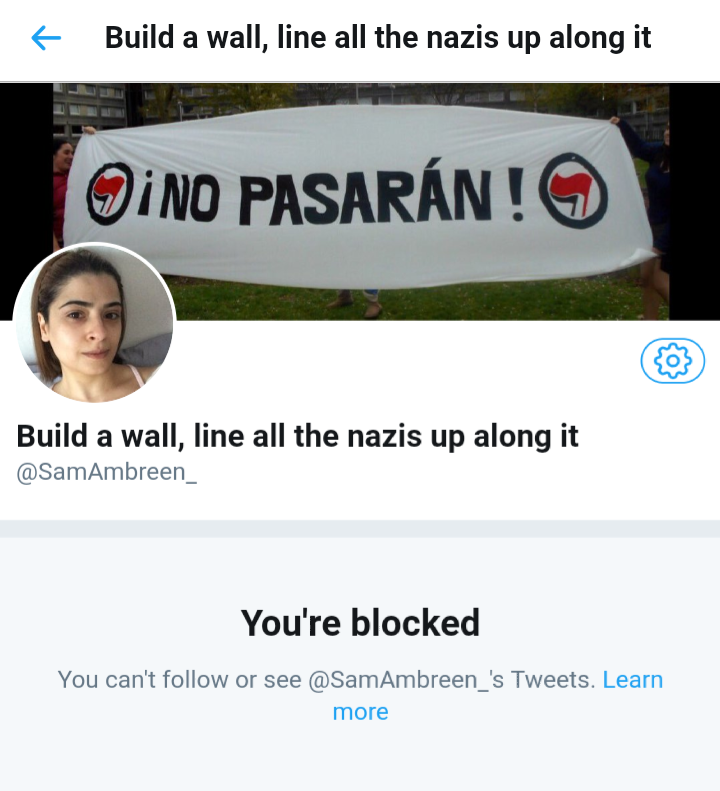Open the ¡NO PASARÁN! header banner image
The image size is (720, 791).
tap(361, 202)
